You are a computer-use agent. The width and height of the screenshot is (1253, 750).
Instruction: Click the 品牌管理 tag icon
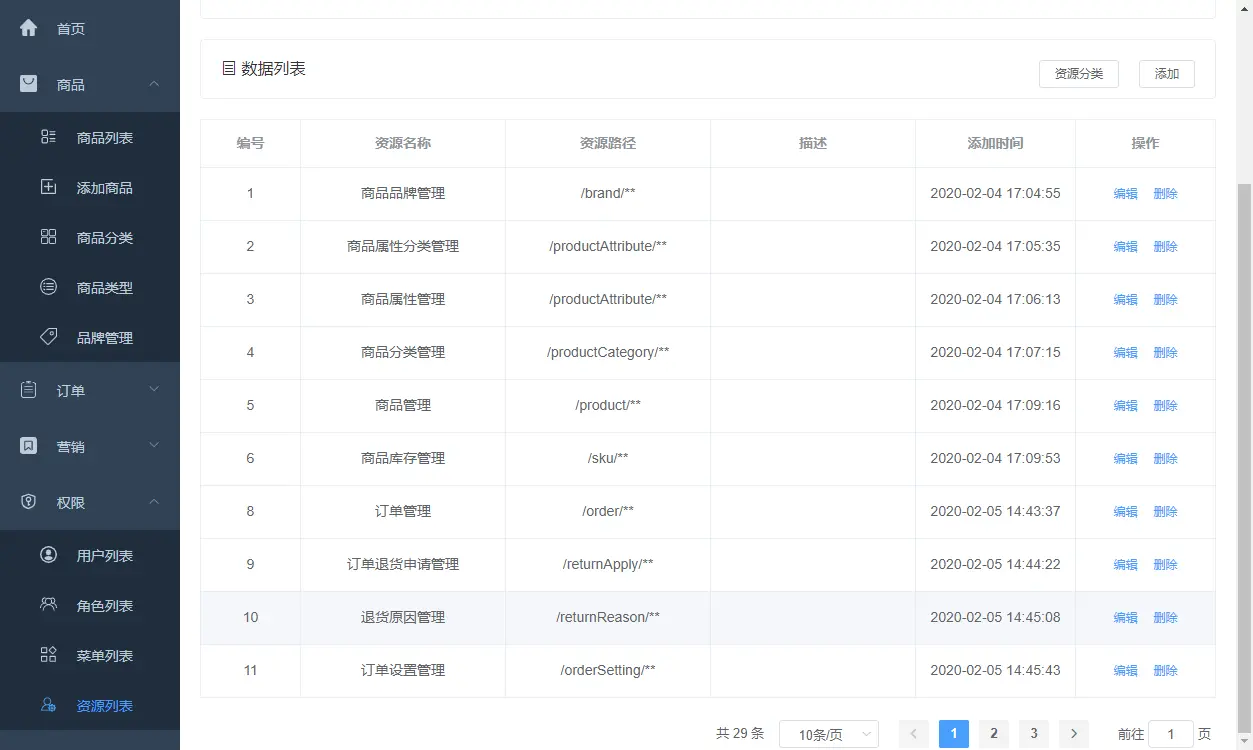[x=48, y=337]
